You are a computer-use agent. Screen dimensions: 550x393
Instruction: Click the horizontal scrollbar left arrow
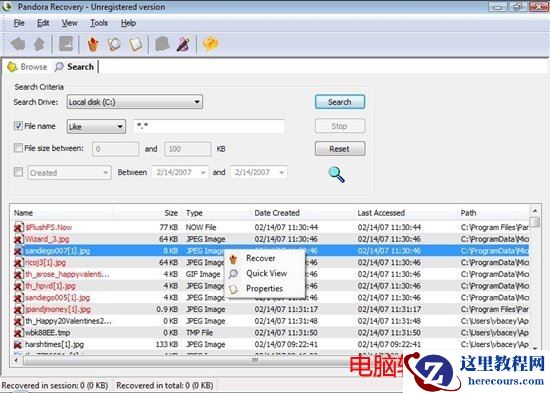16,360
